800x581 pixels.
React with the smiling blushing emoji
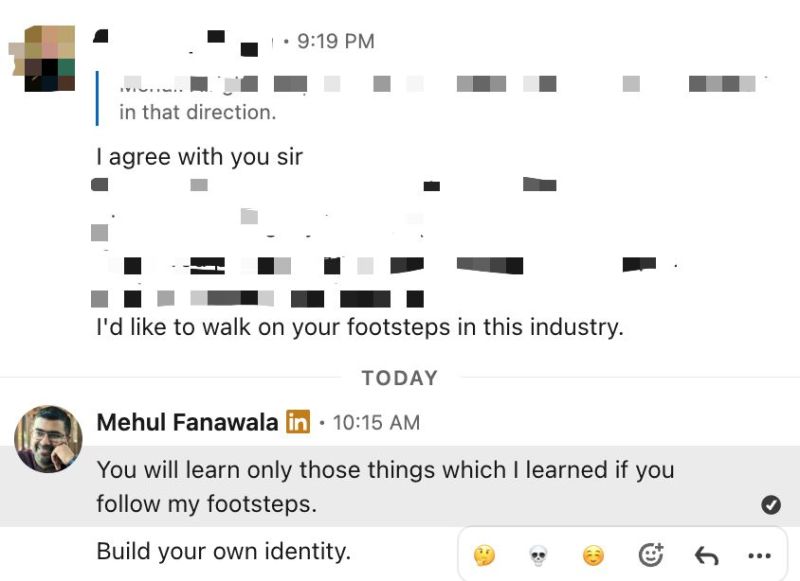pyautogui.click(x=594, y=555)
